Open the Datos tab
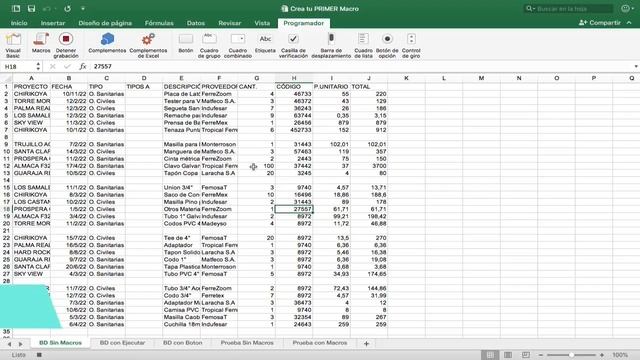This screenshot has width=640, height=360. (196, 23)
